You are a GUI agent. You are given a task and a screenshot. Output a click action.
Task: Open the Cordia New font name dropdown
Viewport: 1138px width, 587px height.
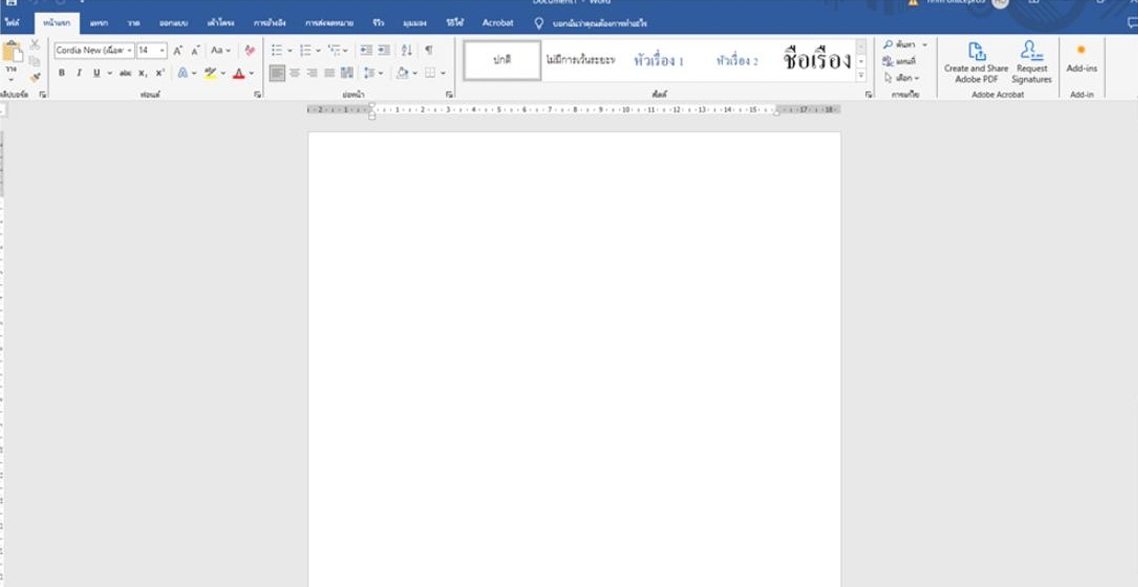pyautogui.click(x=130, y=50)
